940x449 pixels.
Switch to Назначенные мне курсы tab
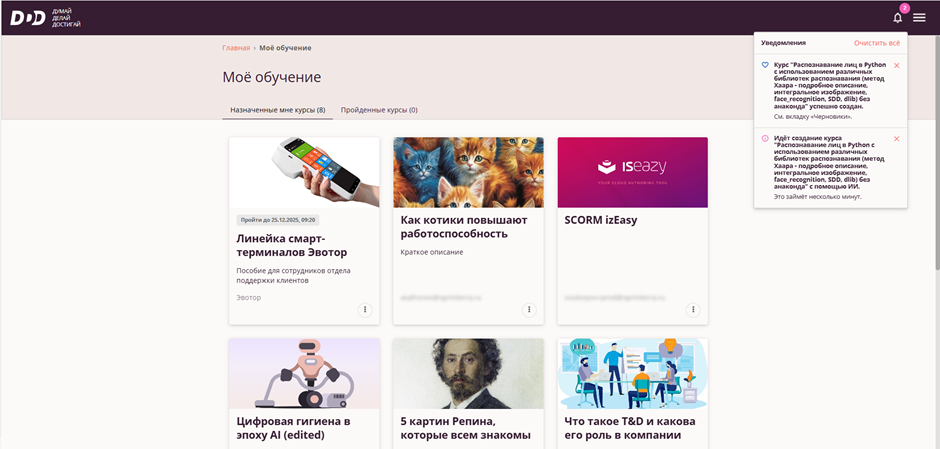click(278, 110)
